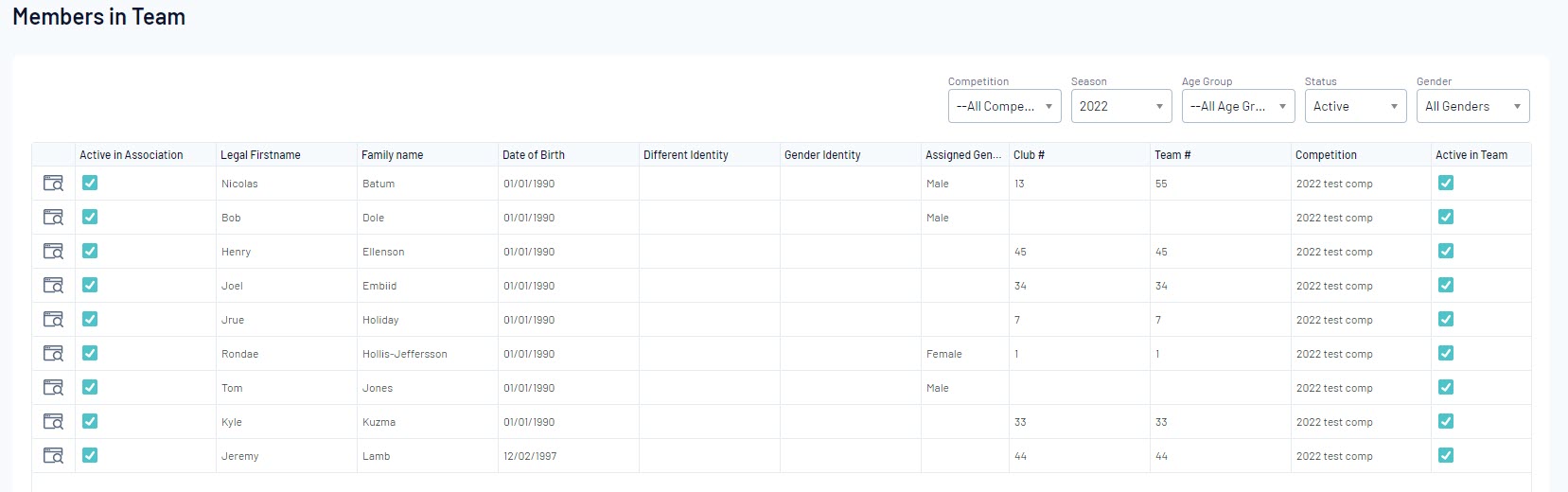Open the member details icon for Kyle Kuzma
The width and height of the screenshot is (1568, 492).
pyautogui.click(x=53, y=422)
